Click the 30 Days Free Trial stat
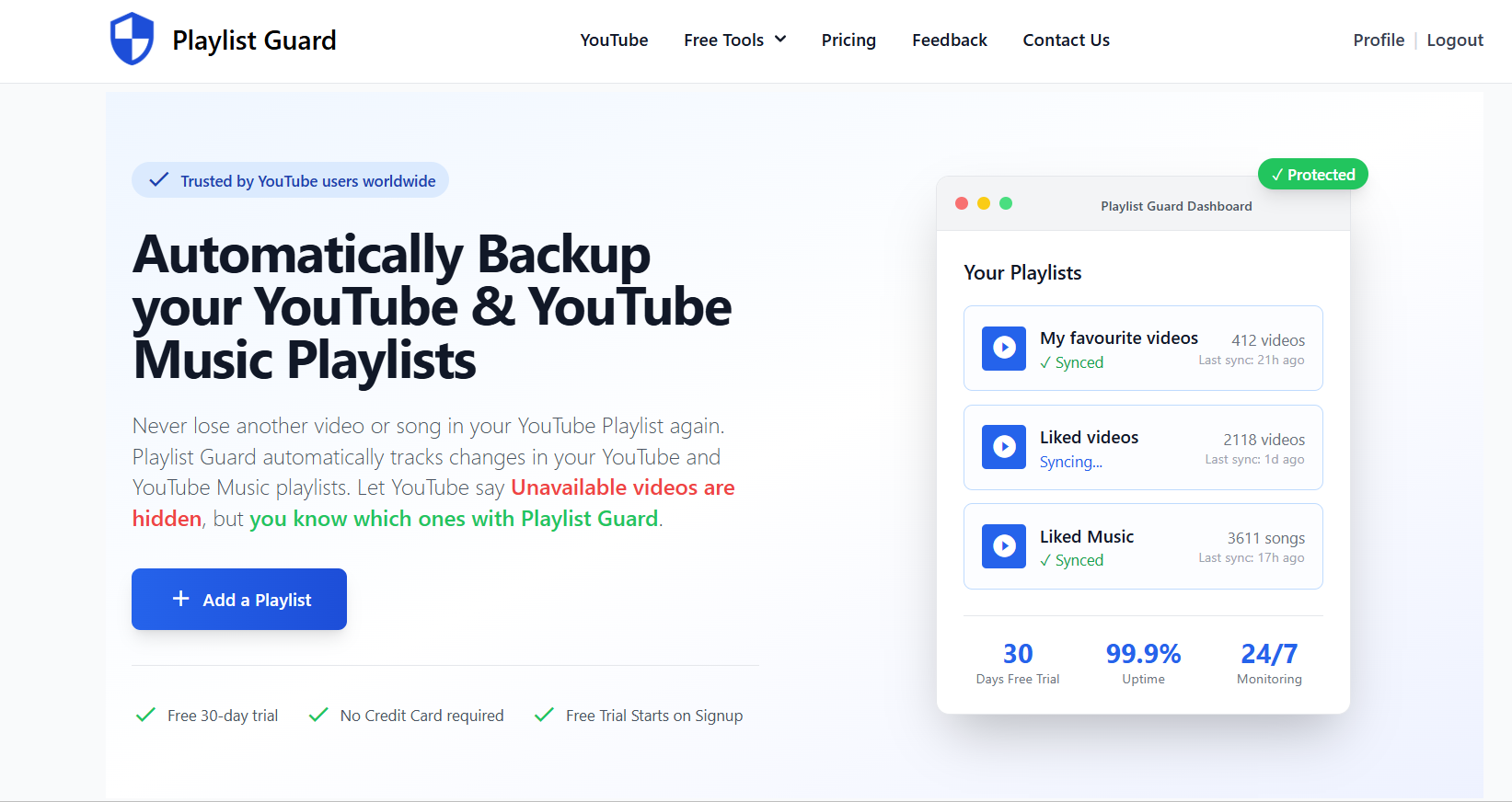Image resolution: width=1512 pixels, height=802 pixels. click(x=1018, y=663)
